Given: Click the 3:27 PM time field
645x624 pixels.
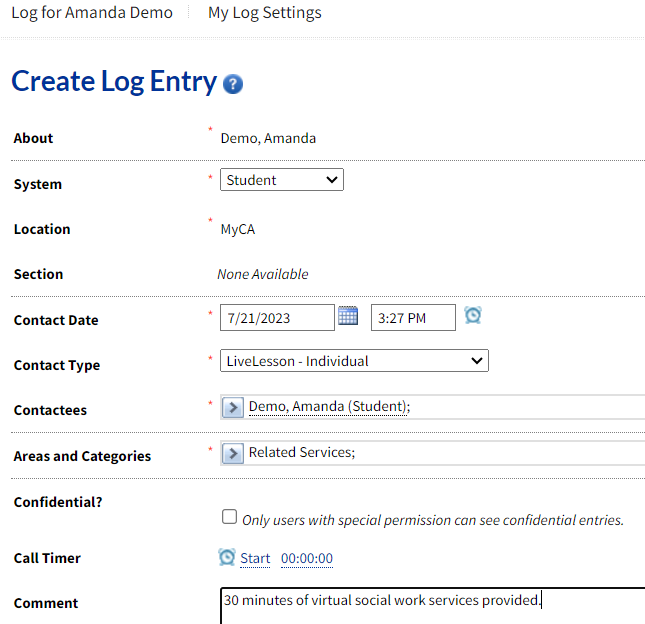Looking at the screenshot, I should (x=412, y=318).
